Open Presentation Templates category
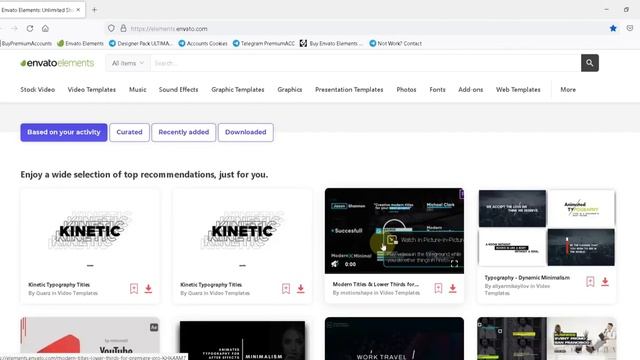Screen dimensions: 640x360 point(349,89)
